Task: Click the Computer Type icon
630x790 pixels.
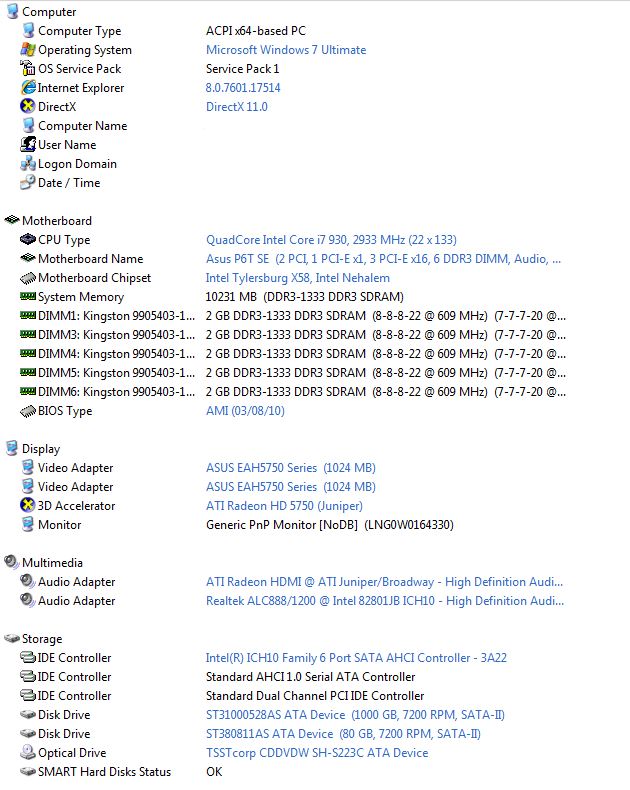Action: [x=28, y=30]
